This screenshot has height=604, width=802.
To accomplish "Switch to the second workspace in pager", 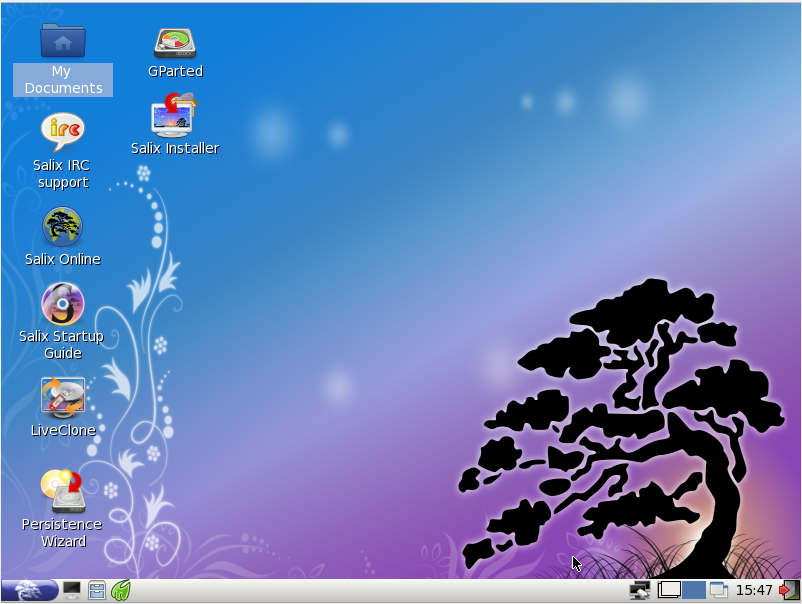I will point(694,590).
